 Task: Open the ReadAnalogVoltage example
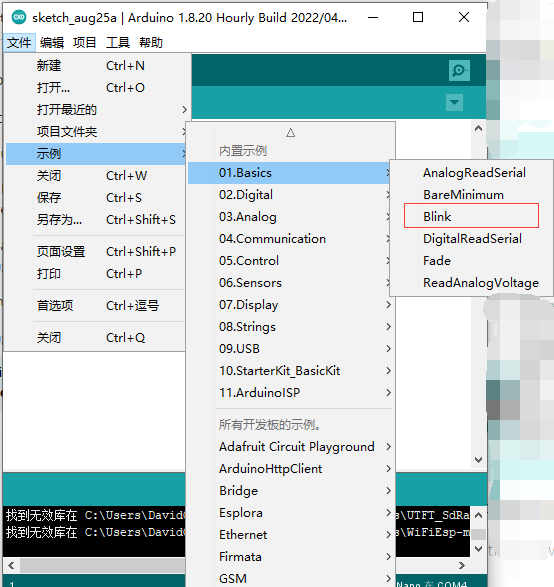(472, 283)
